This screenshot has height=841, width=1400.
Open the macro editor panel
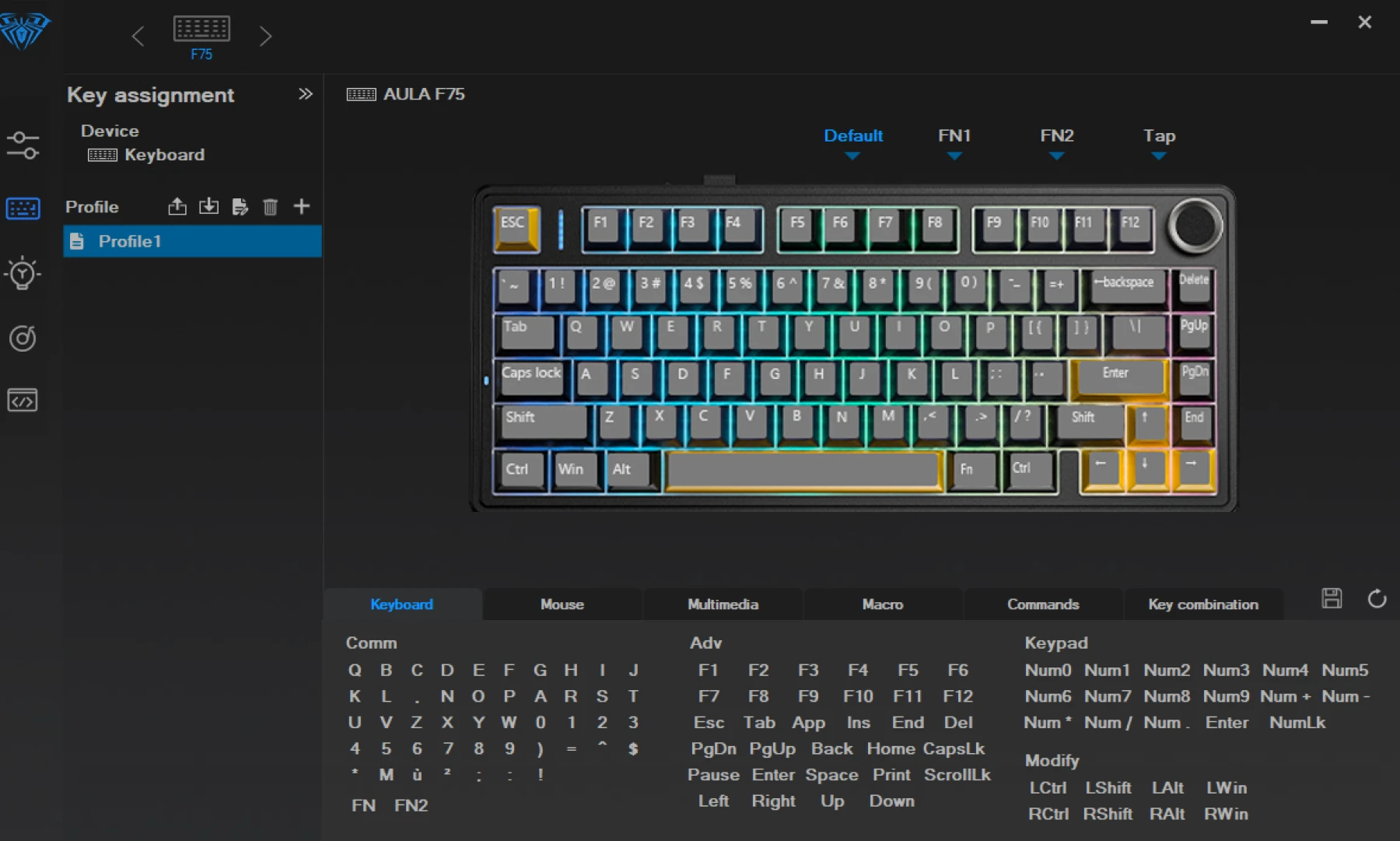coord(23,401)
